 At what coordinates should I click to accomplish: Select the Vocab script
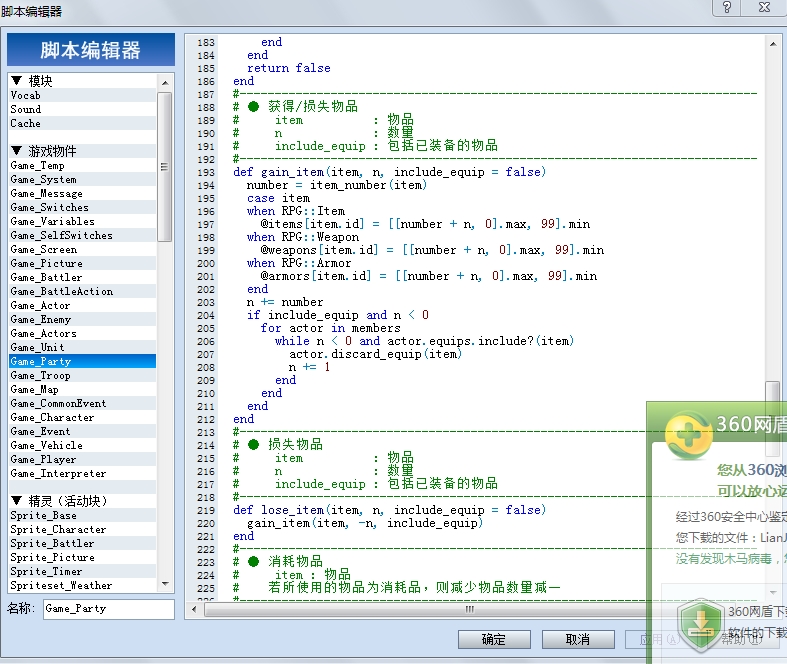click(x=82, y=95)
